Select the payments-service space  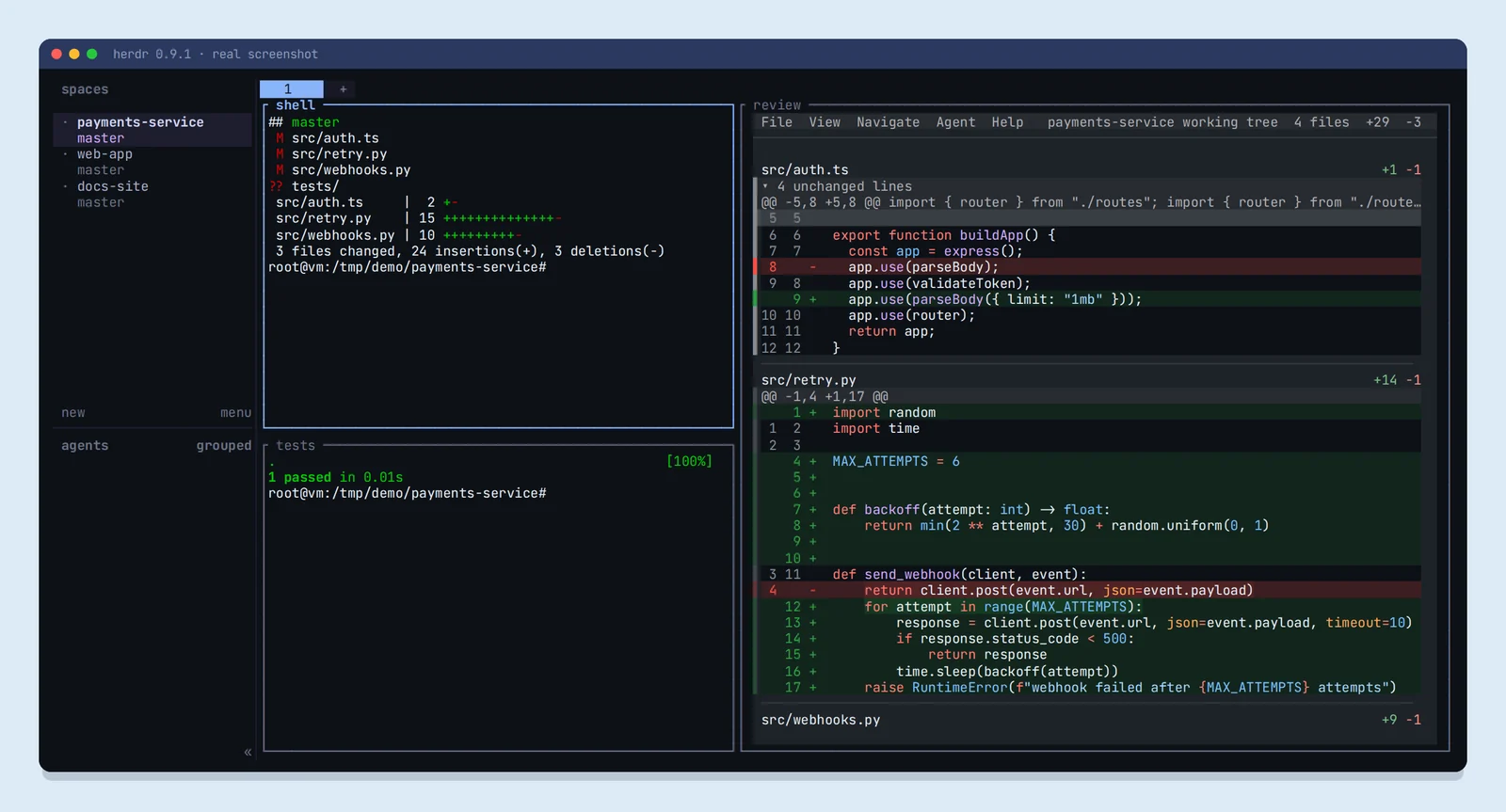[140, 122]
